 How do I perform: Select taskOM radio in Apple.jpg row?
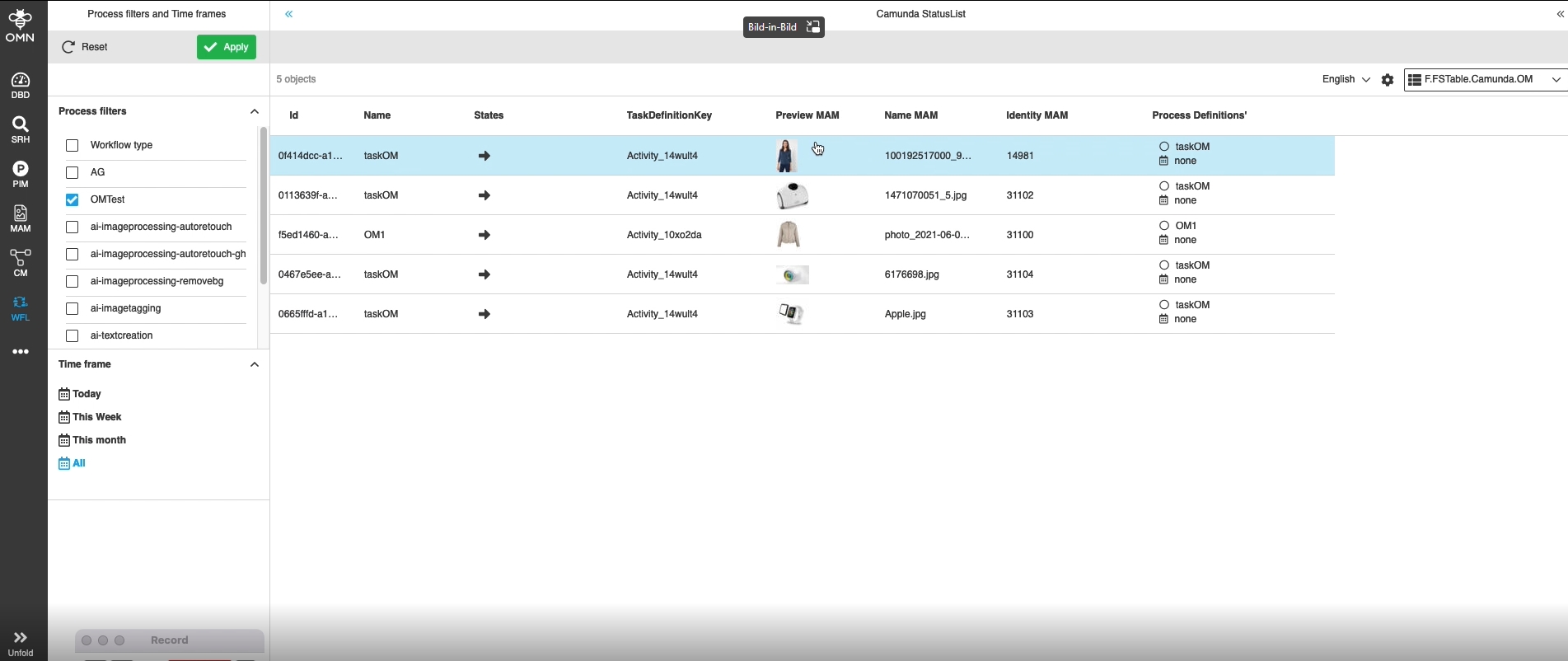pyautogui.click(x=1164, y=305)
